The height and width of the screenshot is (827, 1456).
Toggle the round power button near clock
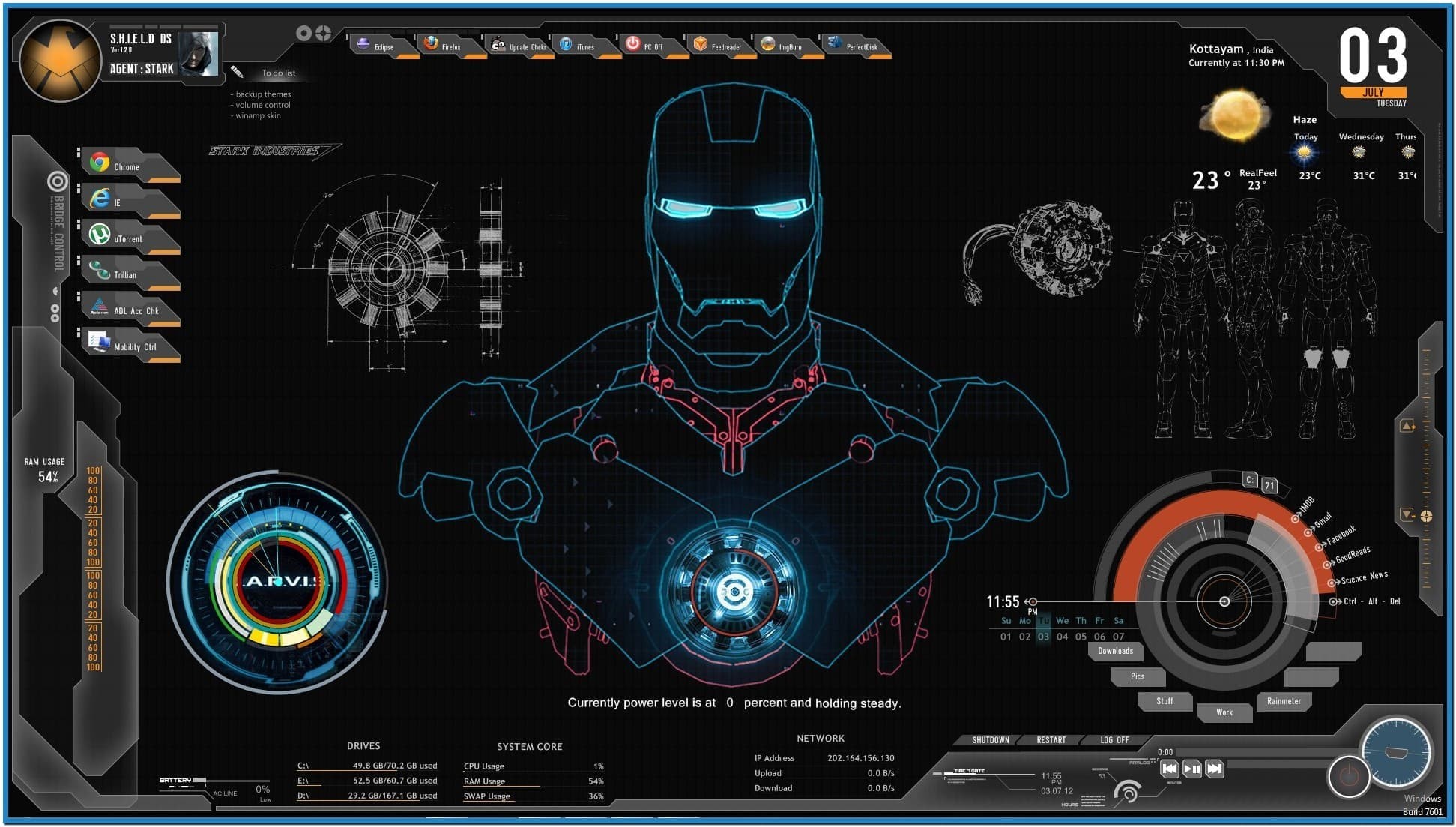(x=1348, y=778)
